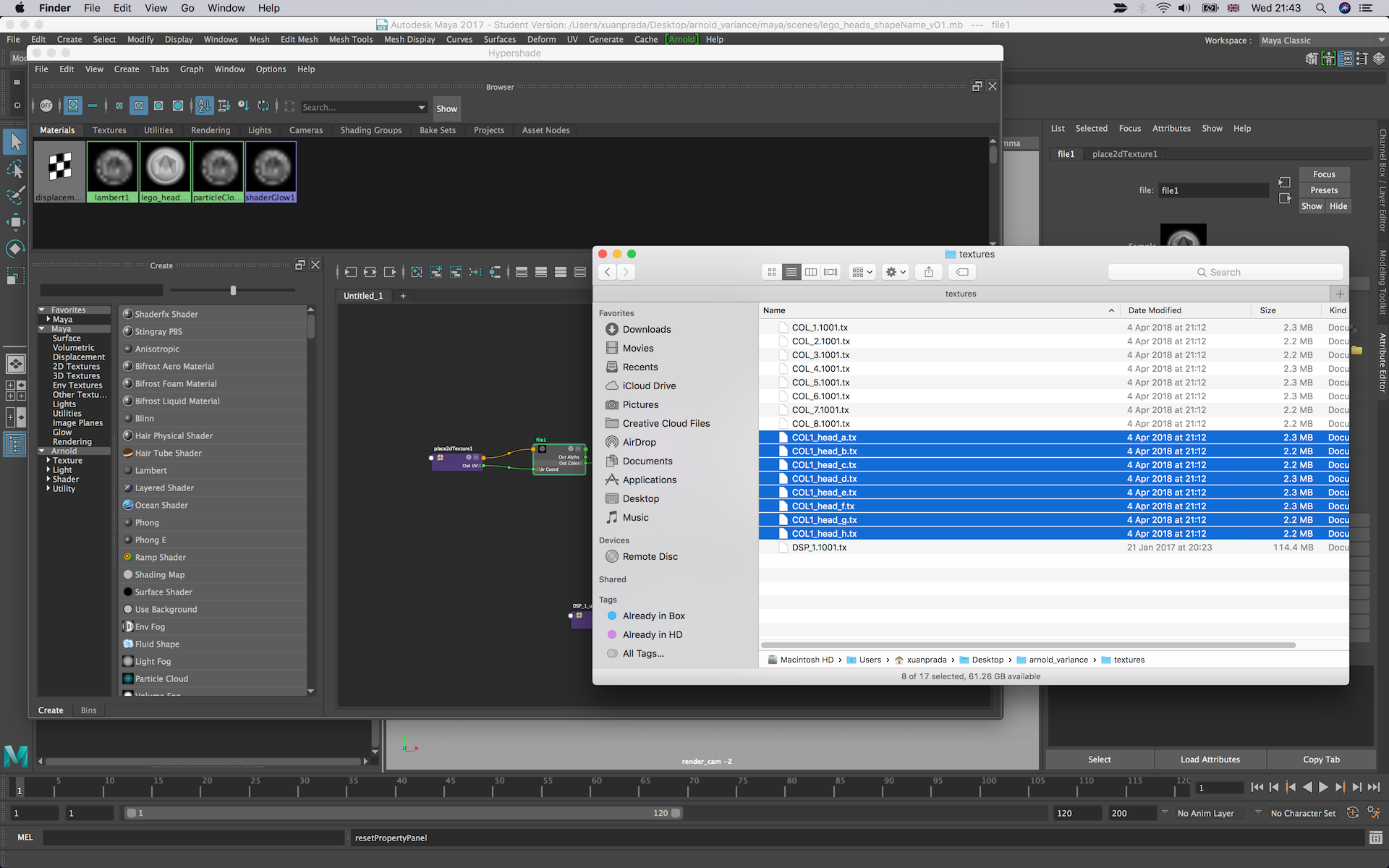Viewport: 1389px width, 868px height.
Task: Add a new node editor tab with plus
Action: (x=403, y=296)
